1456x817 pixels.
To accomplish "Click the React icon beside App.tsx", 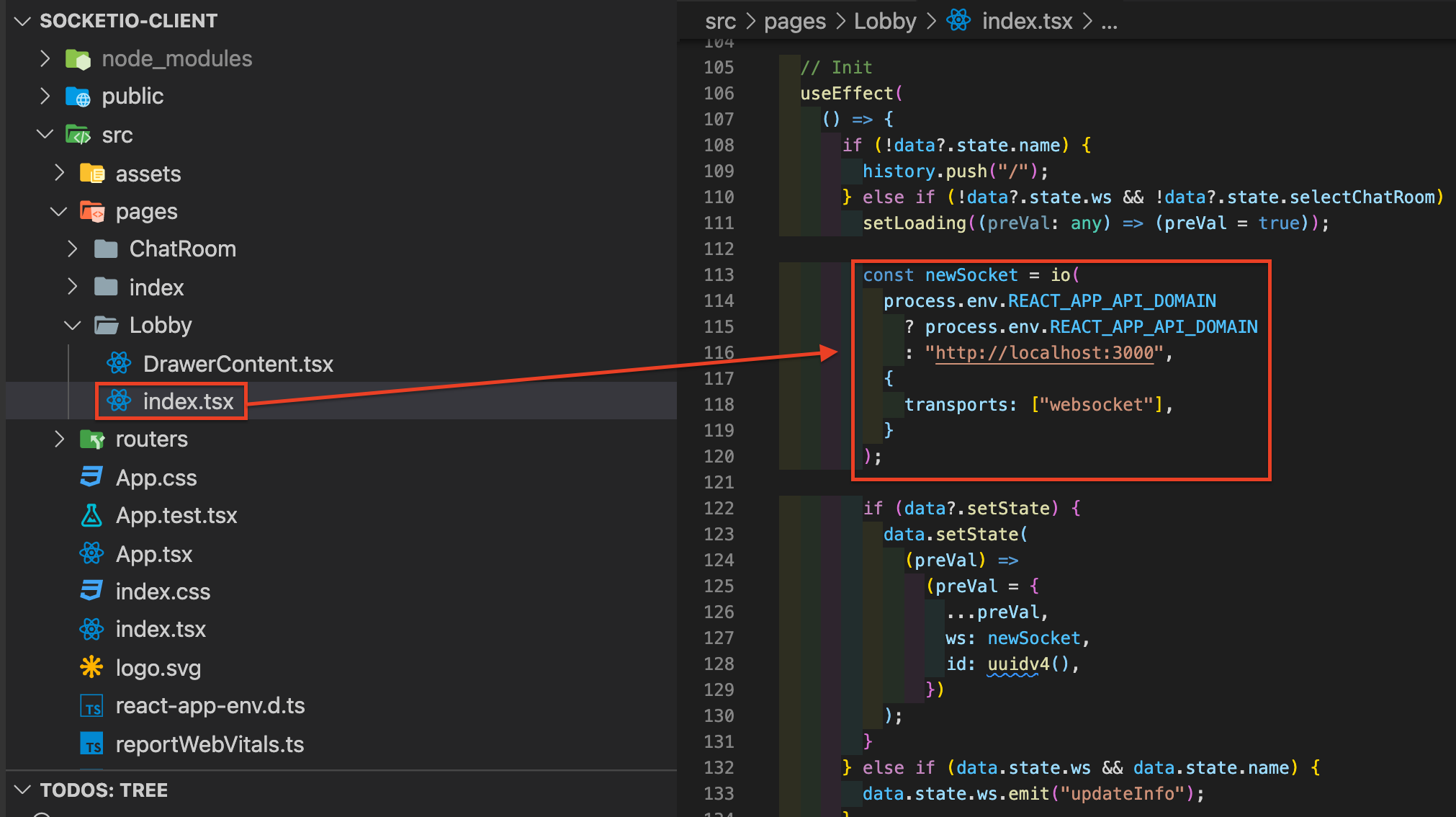I will point(91,553).
